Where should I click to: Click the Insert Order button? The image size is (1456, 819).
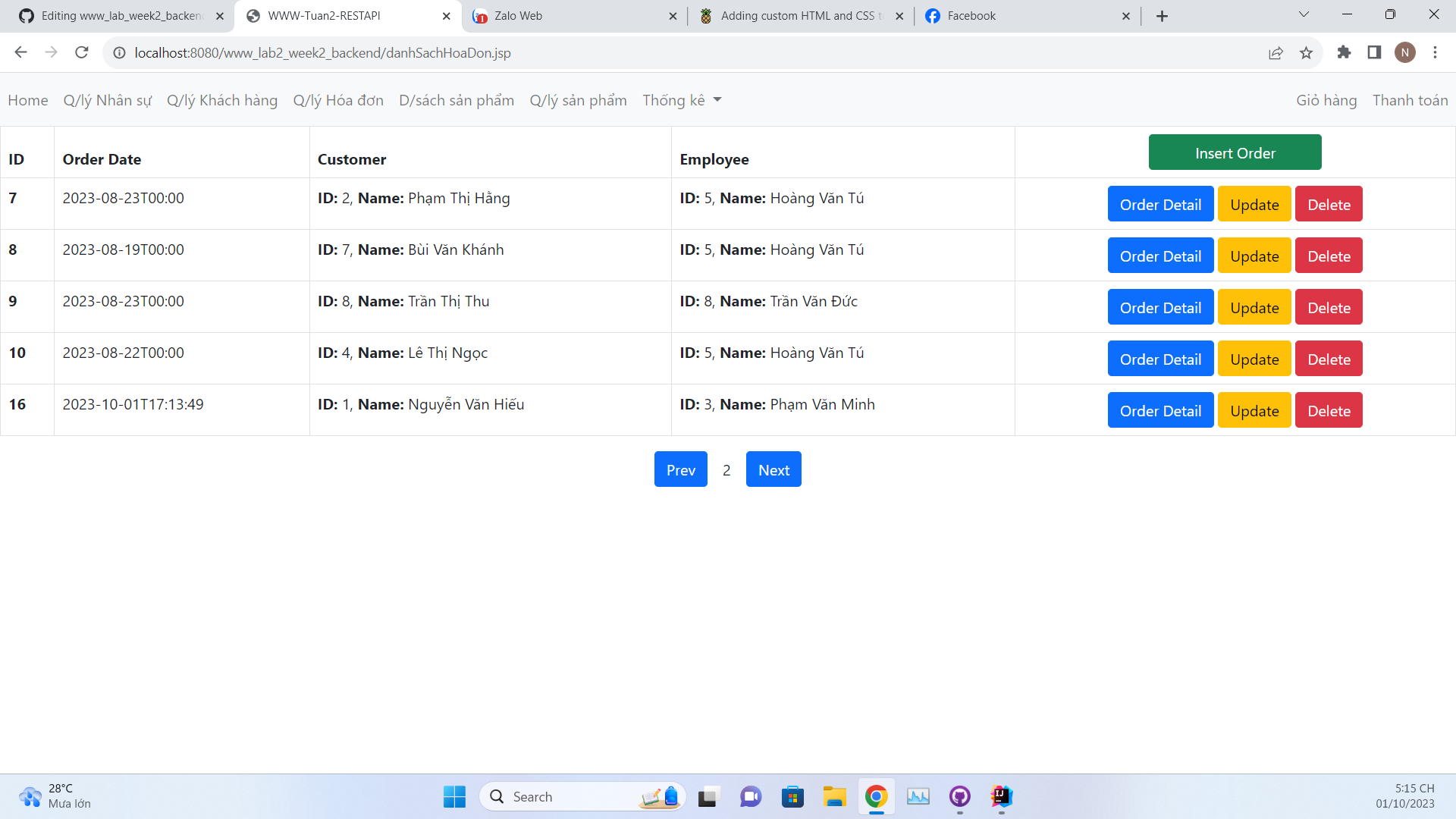click(x=1235, y=152)
